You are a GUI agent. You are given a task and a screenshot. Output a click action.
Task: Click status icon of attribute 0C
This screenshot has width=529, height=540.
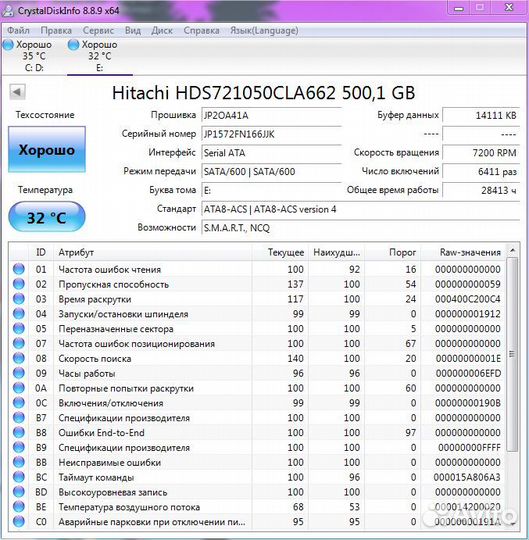coord(19,402)
